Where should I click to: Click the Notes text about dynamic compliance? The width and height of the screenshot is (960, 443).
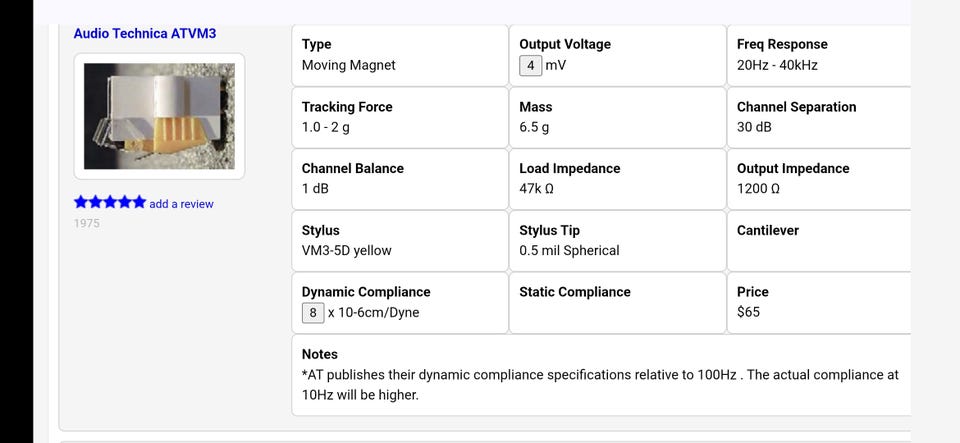600,385
